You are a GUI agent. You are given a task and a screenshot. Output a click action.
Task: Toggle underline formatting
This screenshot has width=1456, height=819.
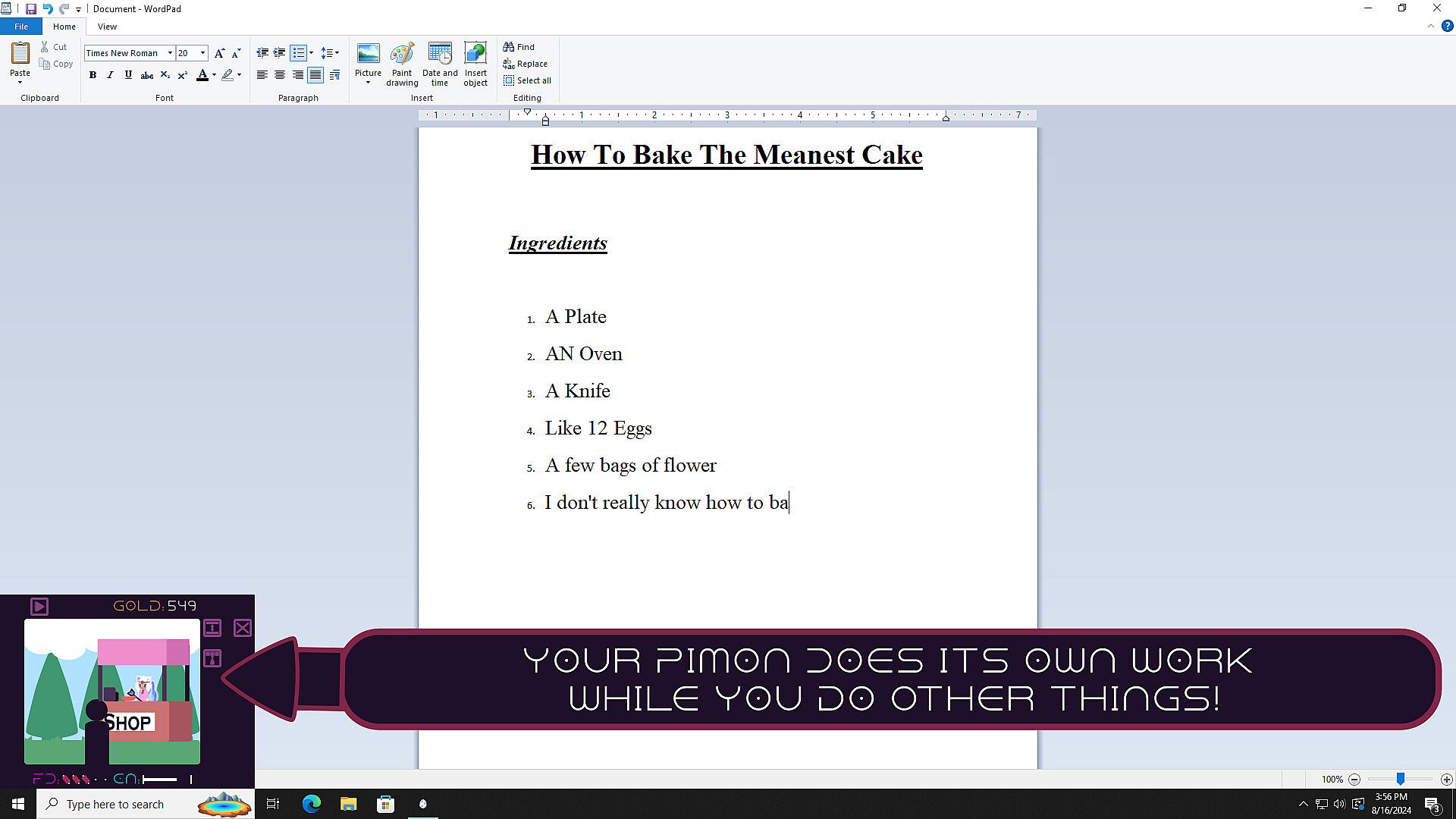pyautogui.click(x=128, y=75)
